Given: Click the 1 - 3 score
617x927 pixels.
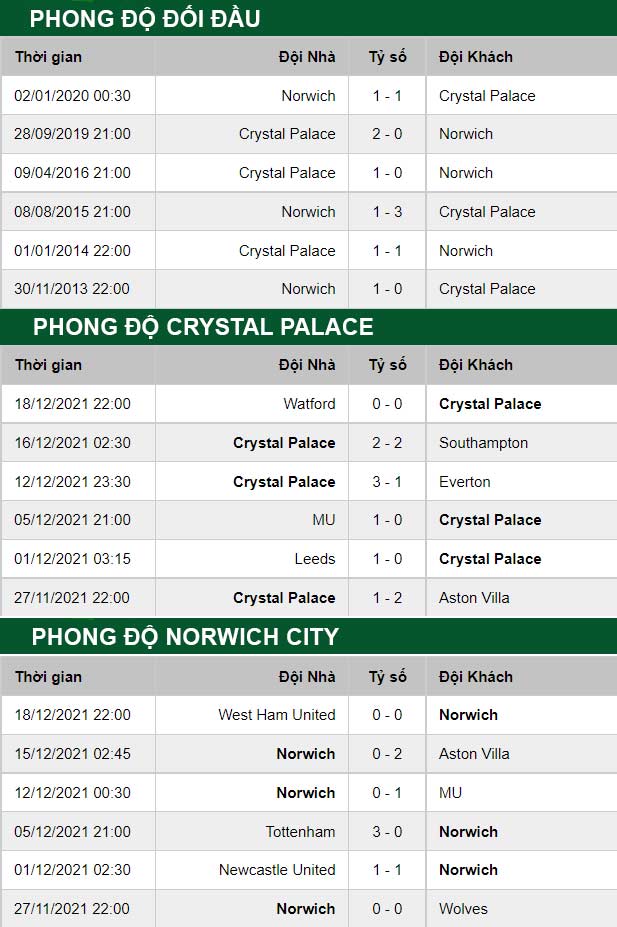Looking at the screenshot, I should 387,212.
